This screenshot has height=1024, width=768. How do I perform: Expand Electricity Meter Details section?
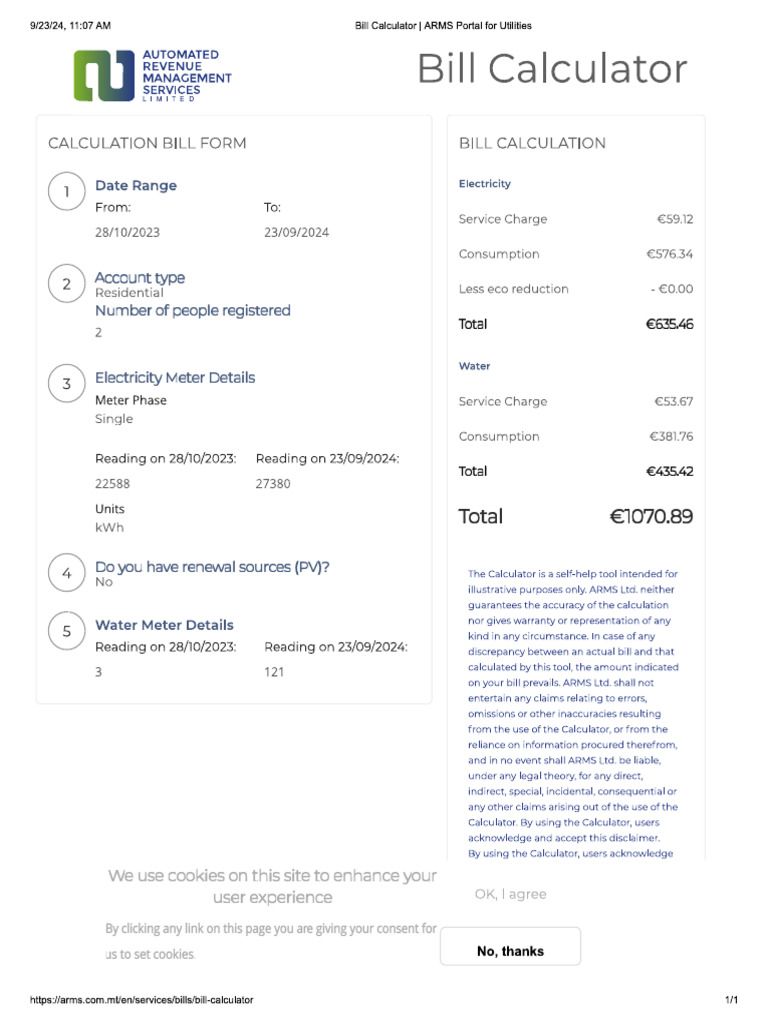tap(175, 377)
